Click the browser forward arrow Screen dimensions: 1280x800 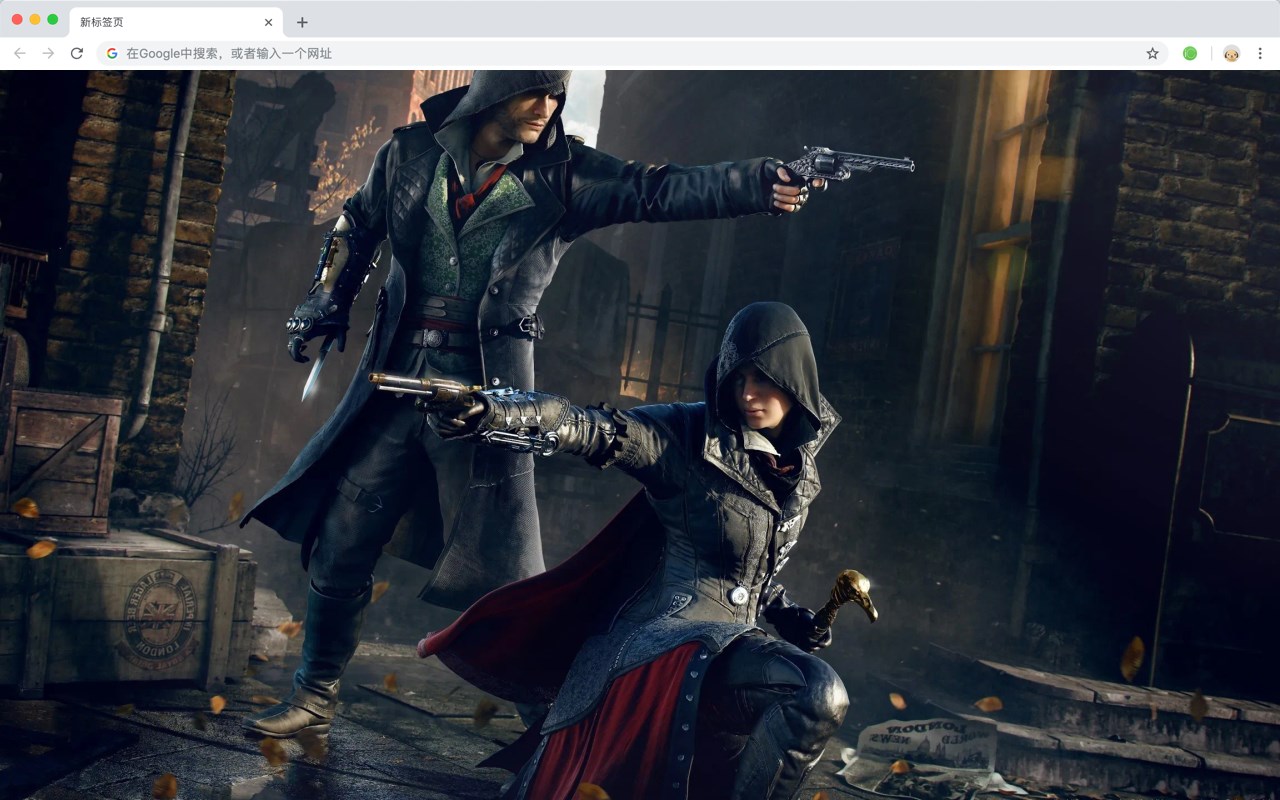pos(48,53)
